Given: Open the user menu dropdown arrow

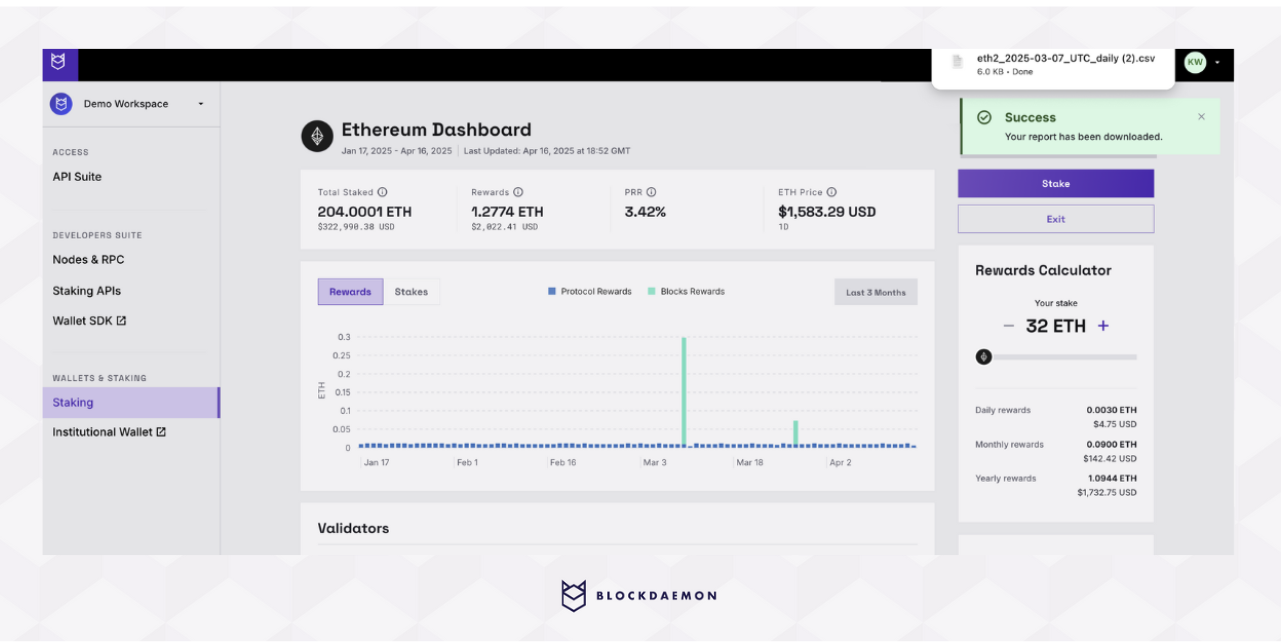Looking at the screenshot, I should pyautogui.click(x=1217, y=62).
